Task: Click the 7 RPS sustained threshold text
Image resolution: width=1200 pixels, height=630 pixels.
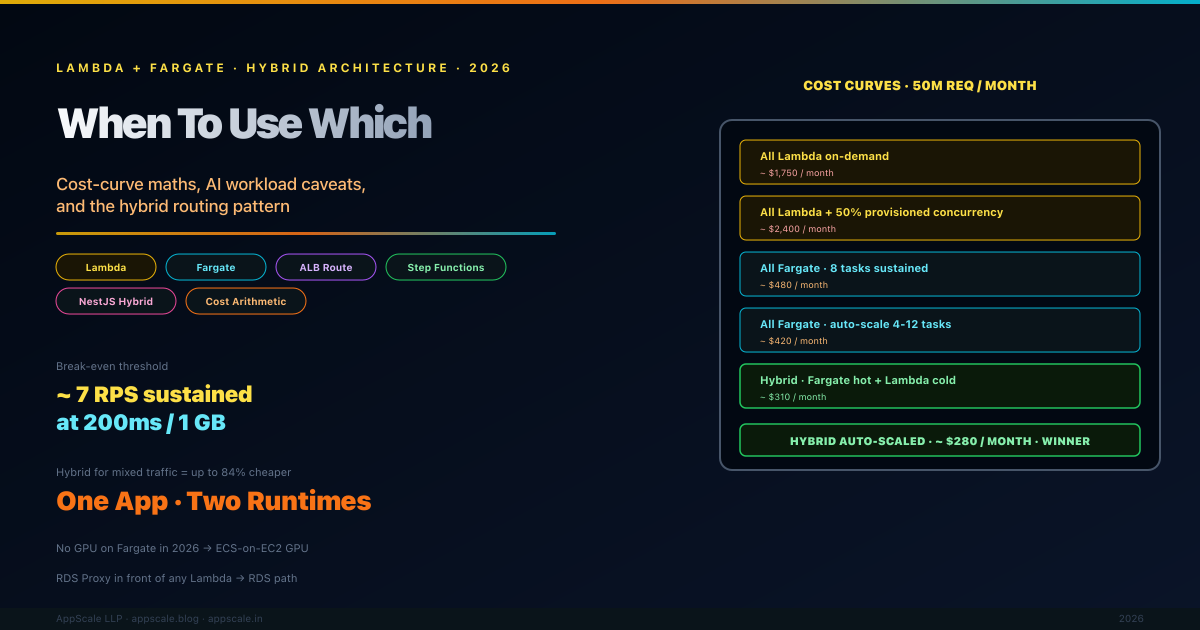Action: [154, 394]
